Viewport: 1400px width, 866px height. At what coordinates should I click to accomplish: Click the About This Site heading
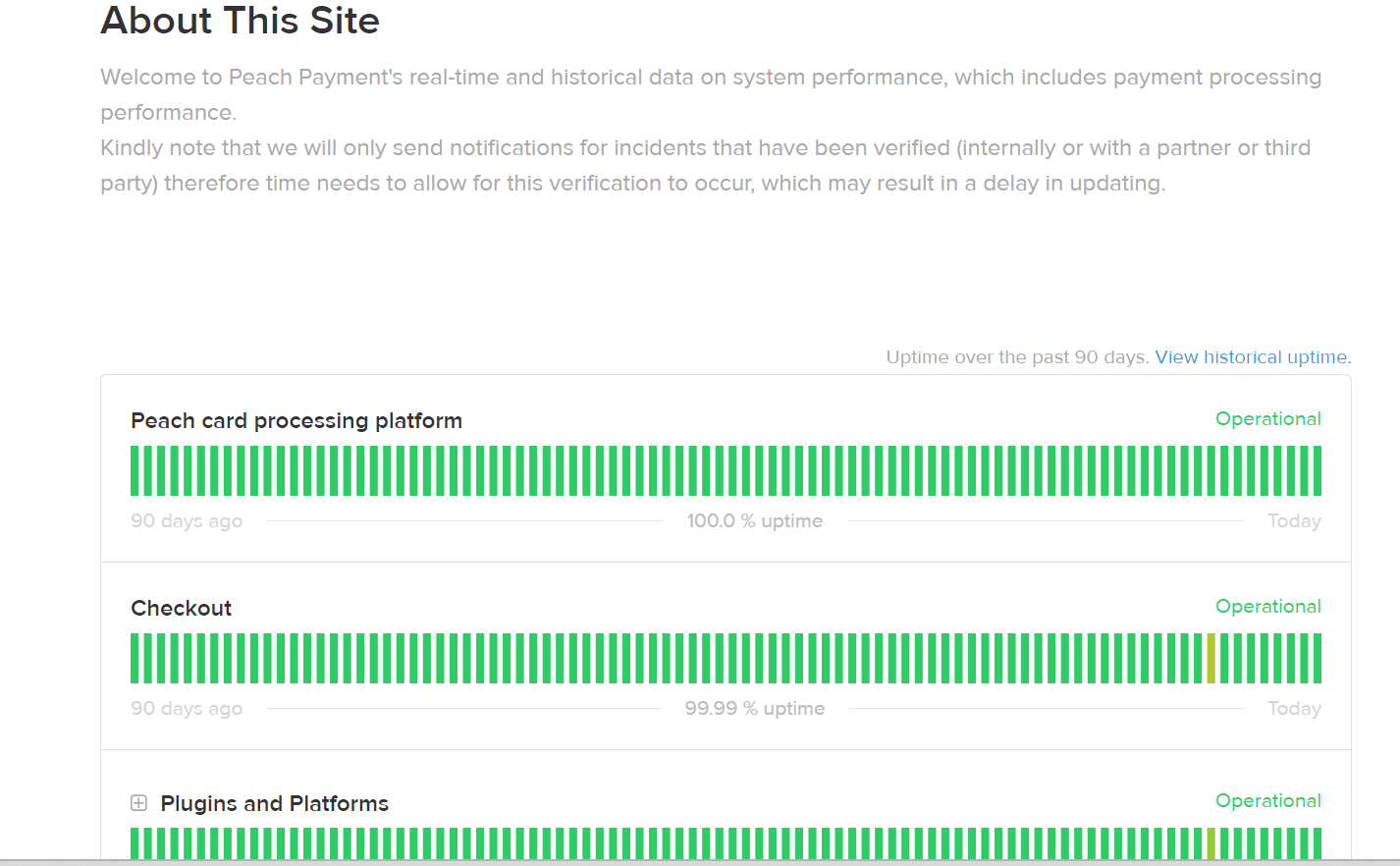pyautogui.click(x=241, y=21)
